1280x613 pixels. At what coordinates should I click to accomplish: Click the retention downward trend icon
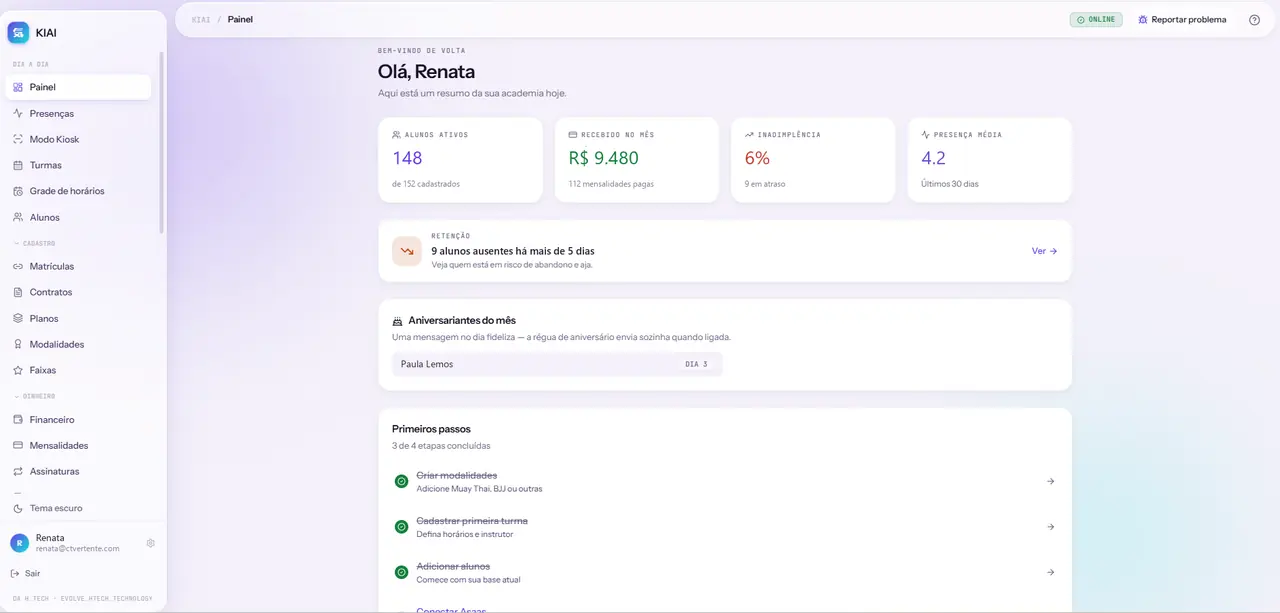click(407, 251)
